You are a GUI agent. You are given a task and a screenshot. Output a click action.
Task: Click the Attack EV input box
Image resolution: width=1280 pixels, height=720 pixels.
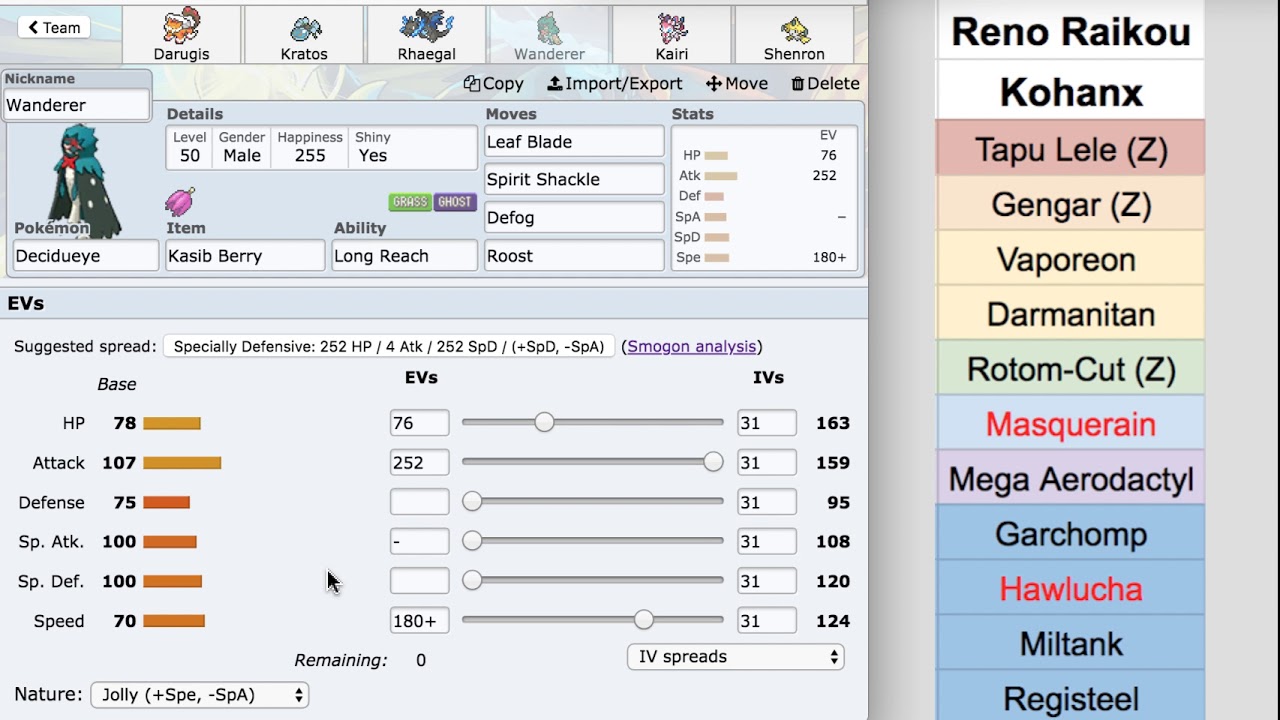[x=419, y=463]
